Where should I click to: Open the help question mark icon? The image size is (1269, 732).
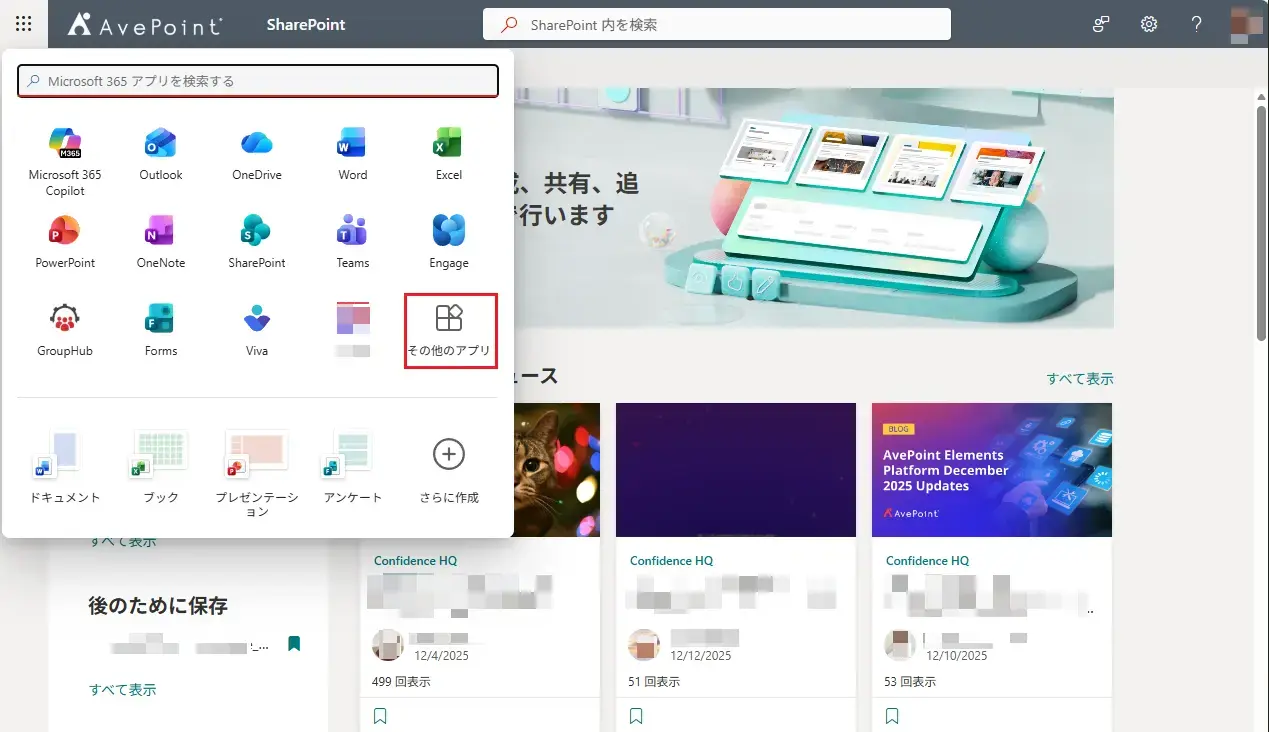tap(1197, 24)
